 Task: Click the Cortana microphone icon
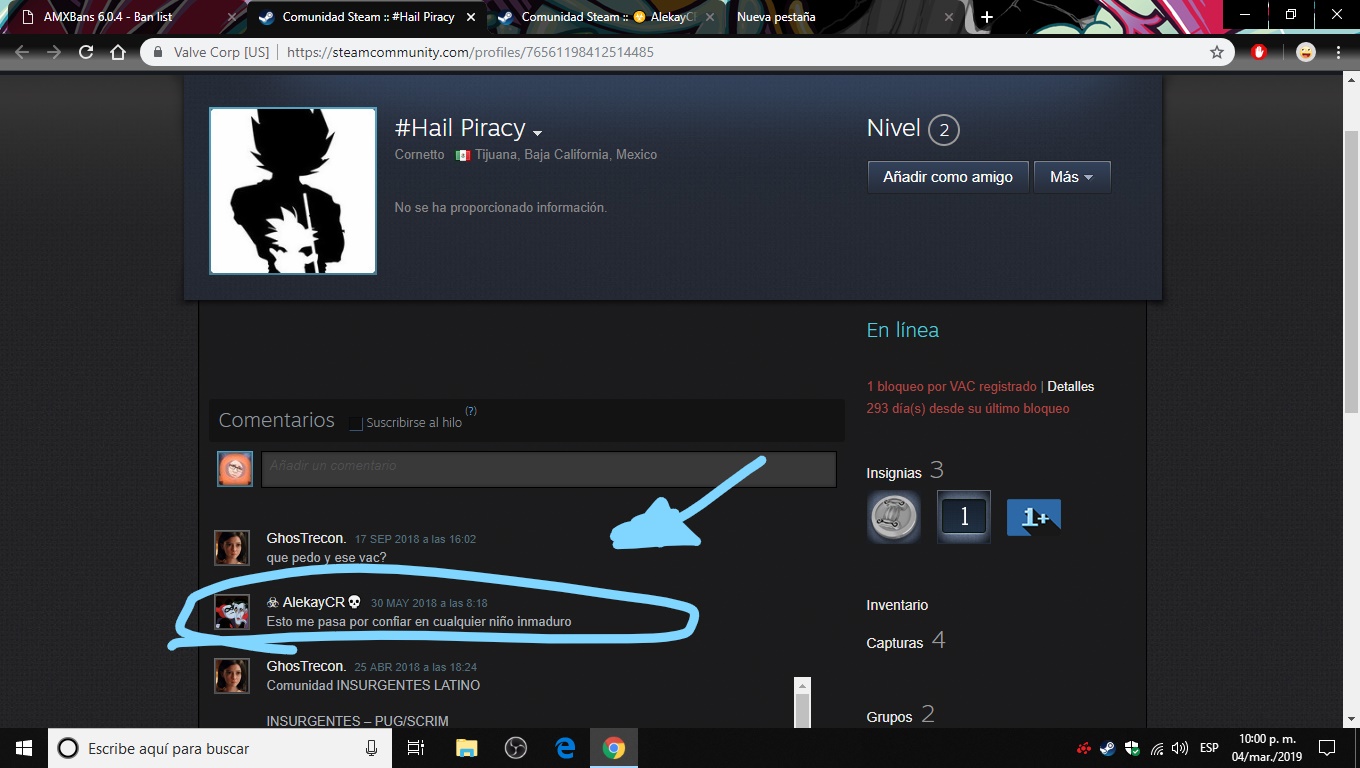[x=372, y=748]
